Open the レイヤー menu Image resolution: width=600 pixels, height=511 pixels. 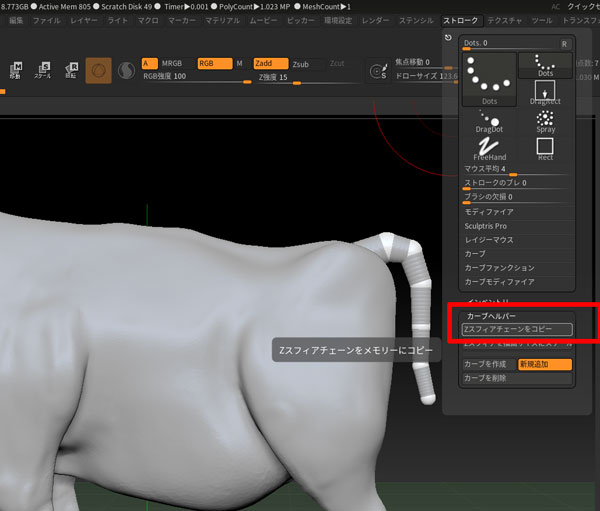point(84,20)
